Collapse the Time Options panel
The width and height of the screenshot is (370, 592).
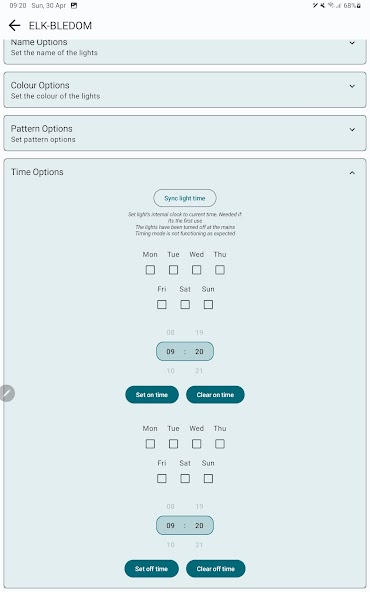352,173
